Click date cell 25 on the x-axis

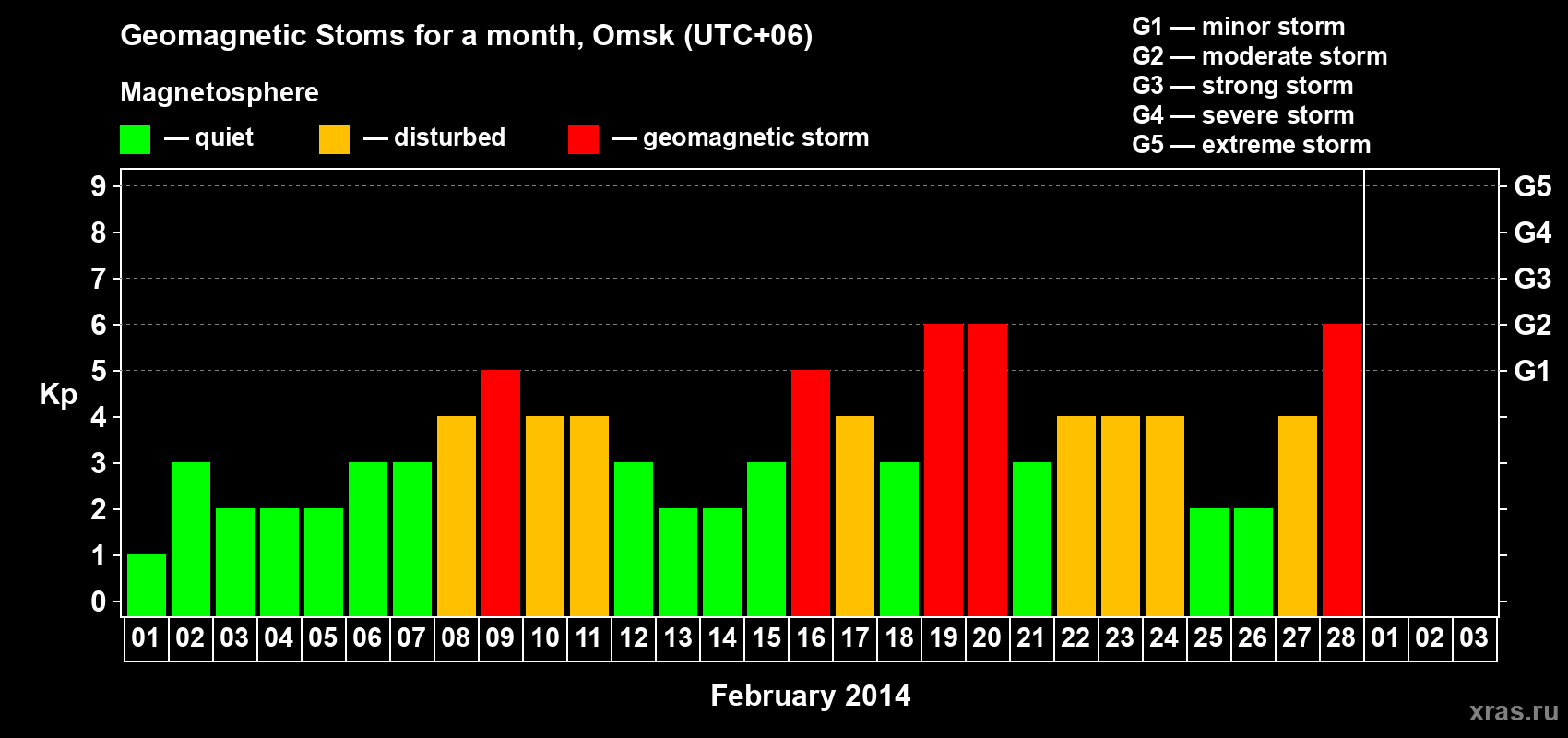tap(1209, 638)
